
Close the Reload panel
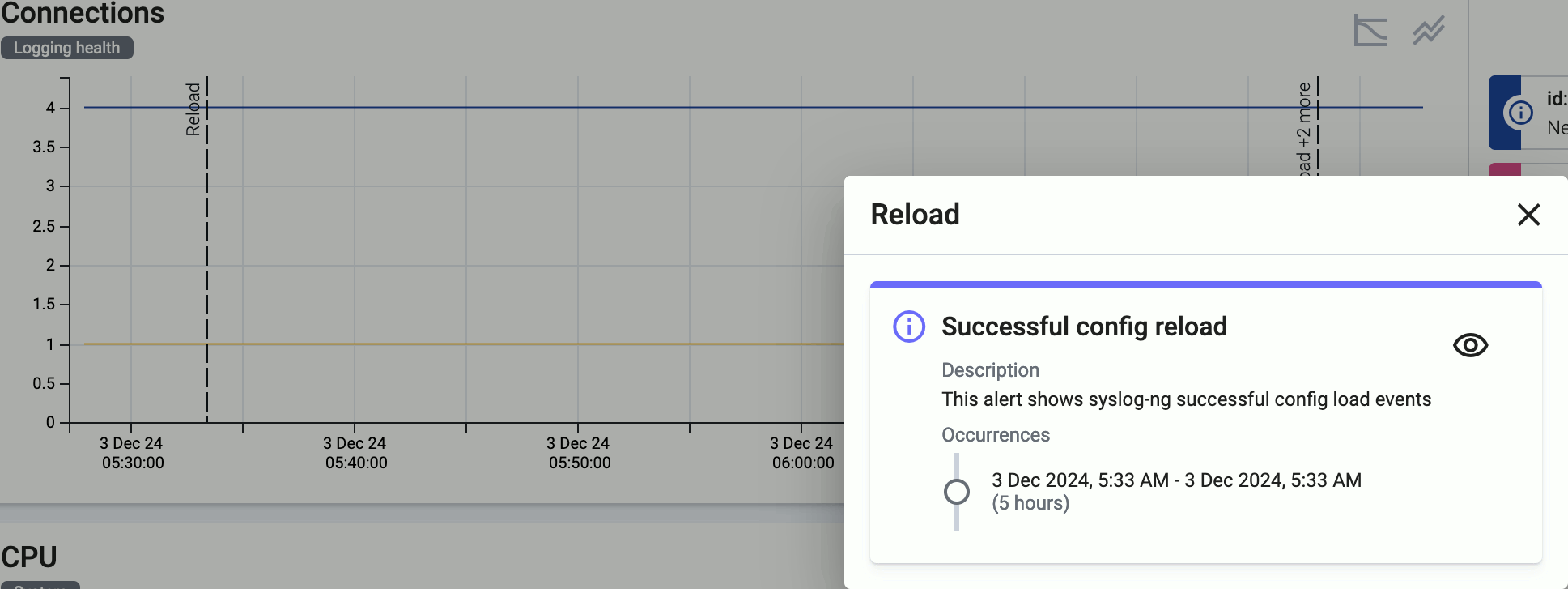pyautogui.click(x=1528, y=215)
